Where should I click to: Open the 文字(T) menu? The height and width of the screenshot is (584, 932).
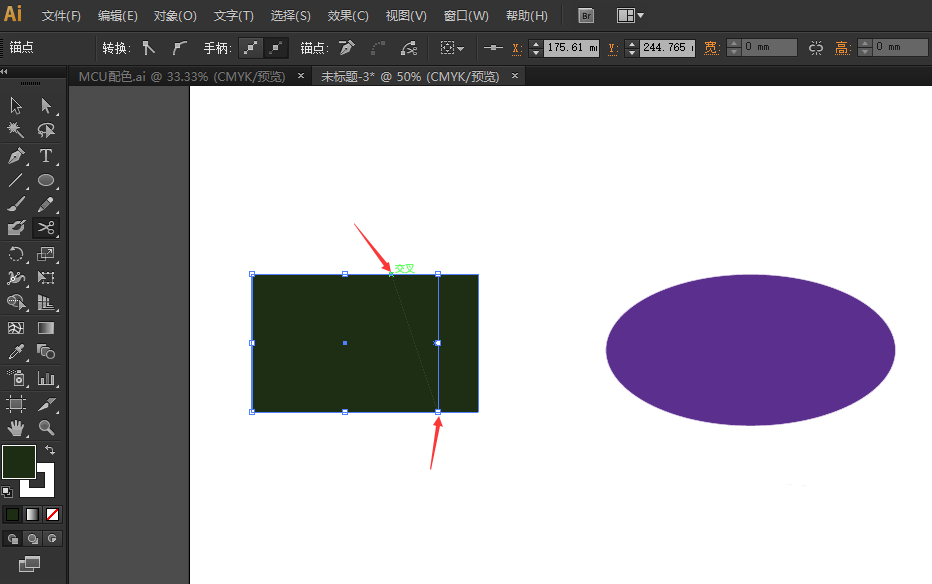click(x=234, y=15)
